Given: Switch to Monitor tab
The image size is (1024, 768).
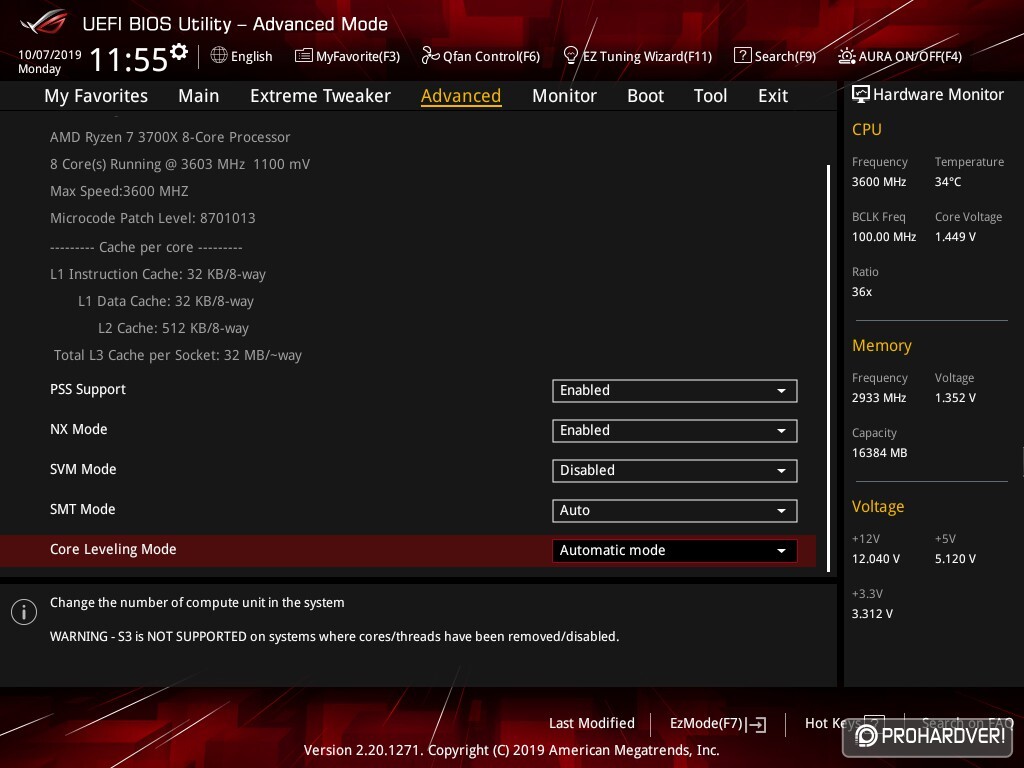Looking at the screenshot, I should tap(564, 96).
